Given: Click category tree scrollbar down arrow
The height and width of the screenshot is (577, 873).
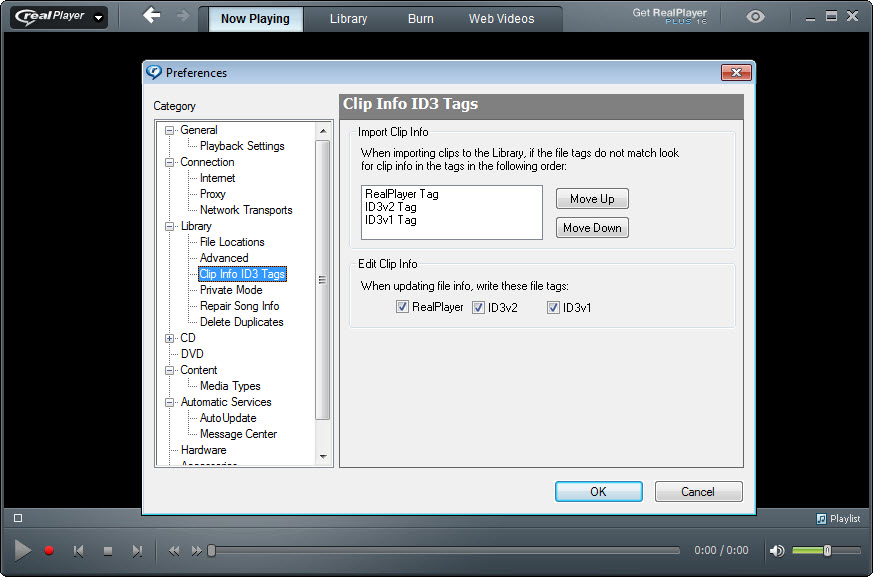Looking at the screenshot, I should 323,457.
